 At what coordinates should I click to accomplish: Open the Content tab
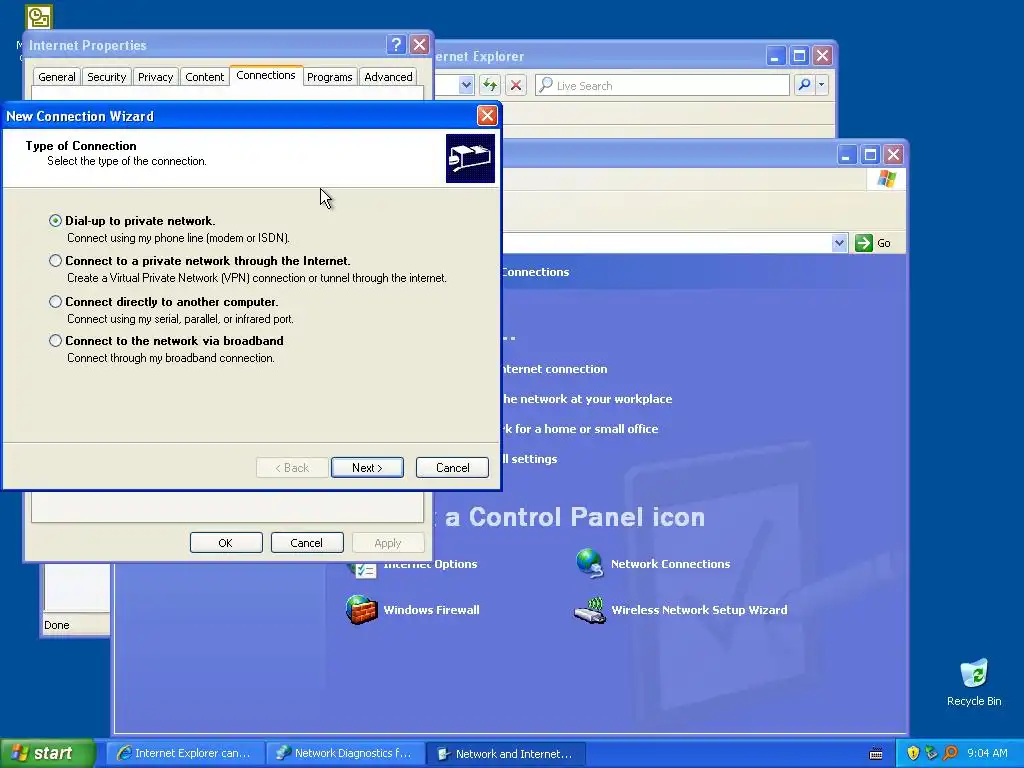point(204,77)
